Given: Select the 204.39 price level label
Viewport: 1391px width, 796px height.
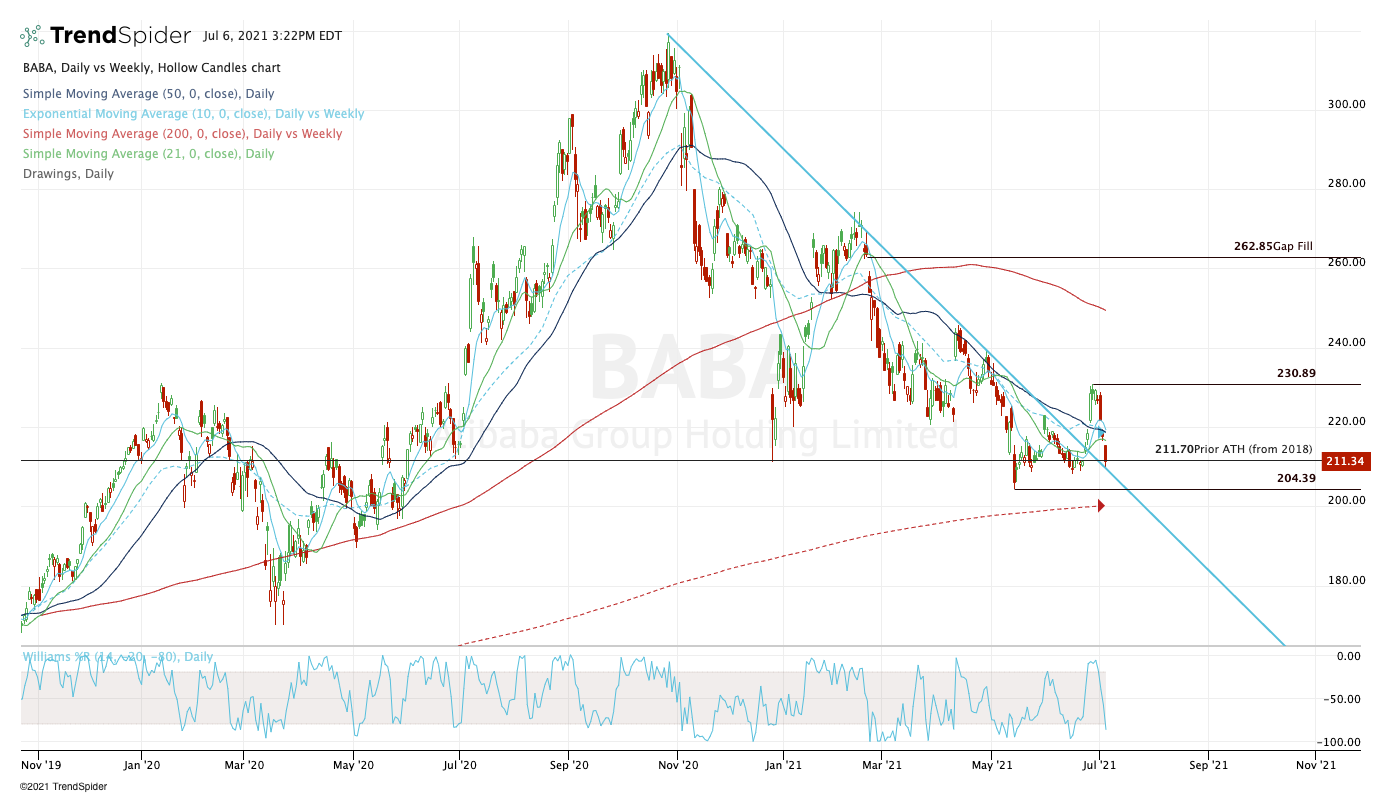Looking at the screenshot, I should tap(1294, 478).
